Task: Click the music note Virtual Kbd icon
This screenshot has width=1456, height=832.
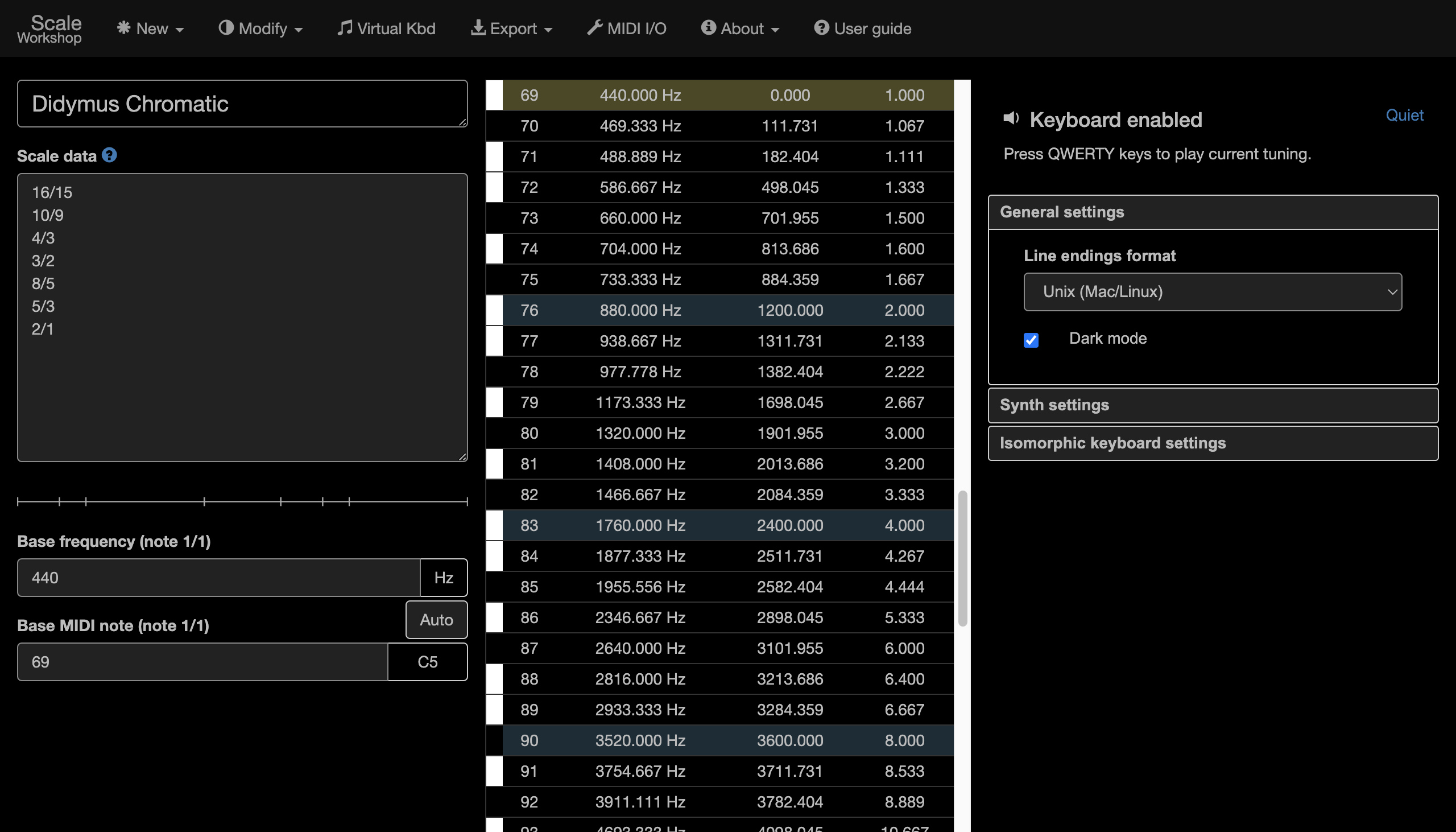Action: point(344,27)
